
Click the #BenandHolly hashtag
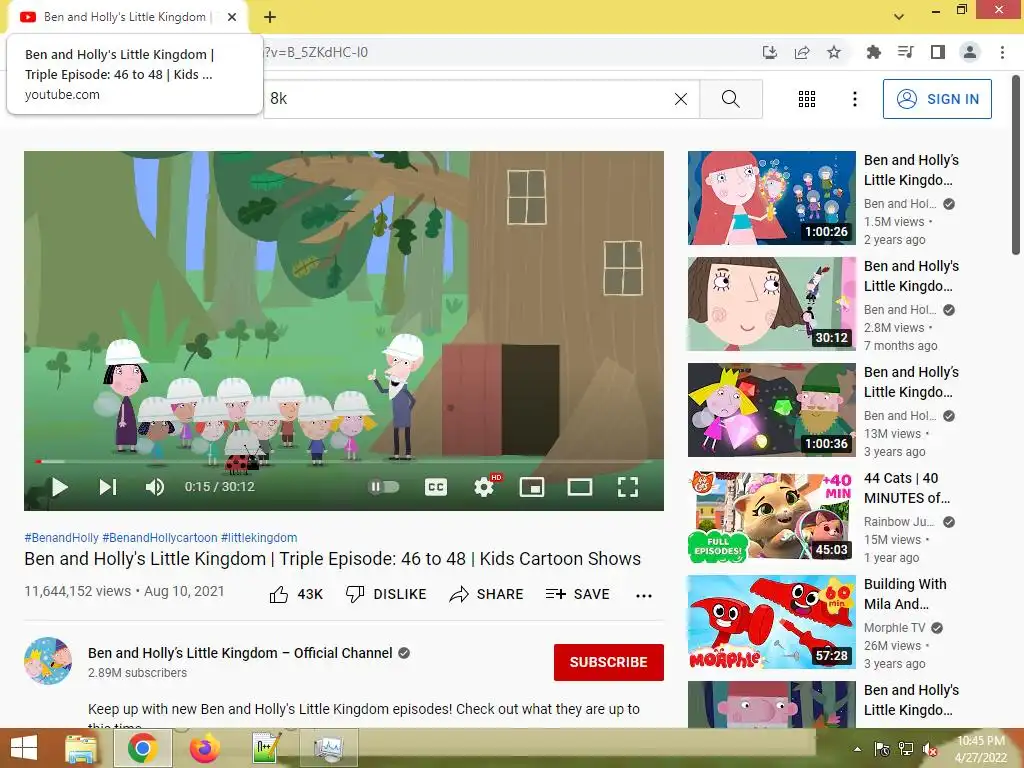[61, 537]
